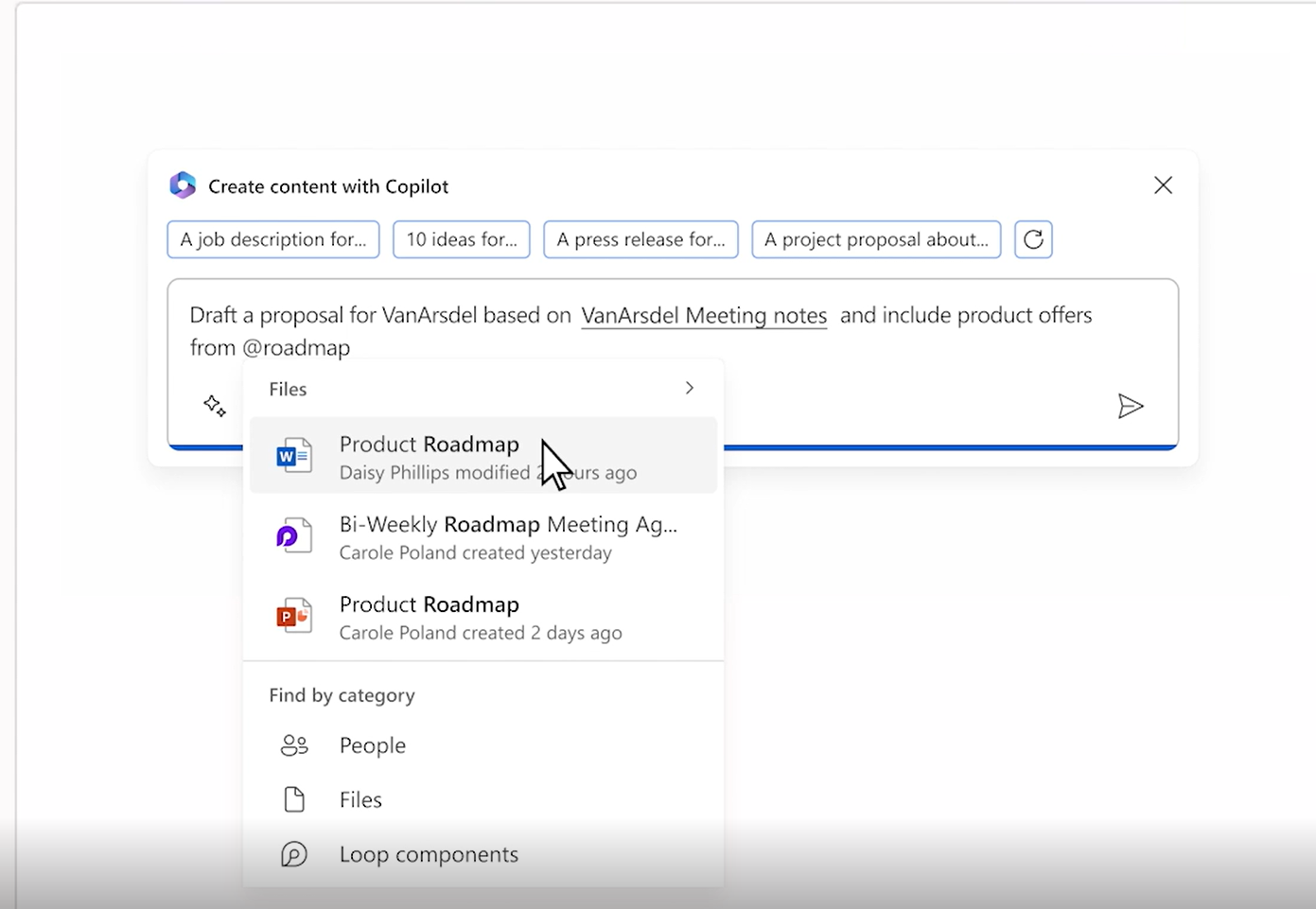
Task: Close the Create content with Copilot dialog
Action: click(1163, 185)
